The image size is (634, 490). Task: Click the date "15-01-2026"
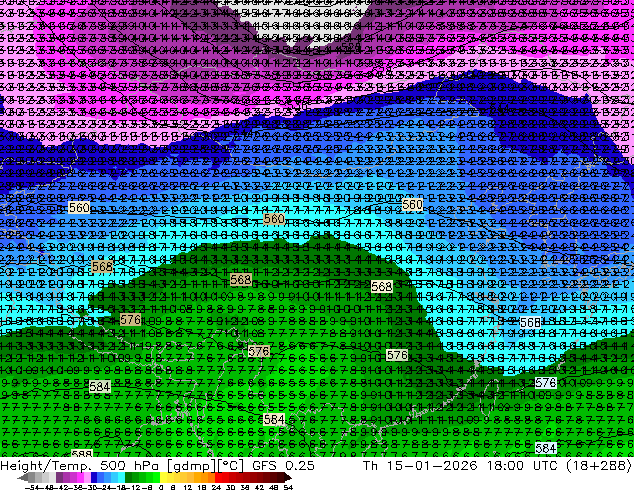[432, 465]
